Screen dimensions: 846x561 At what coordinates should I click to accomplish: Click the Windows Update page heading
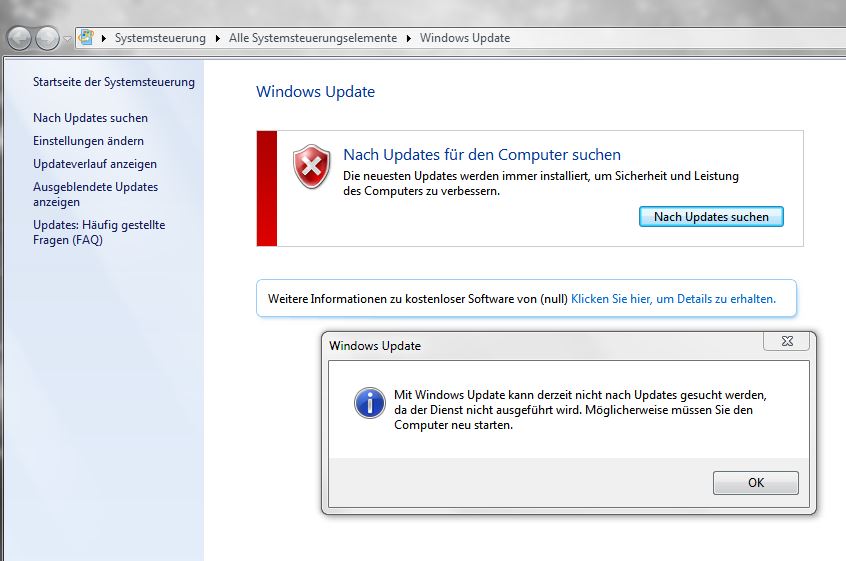316,92
